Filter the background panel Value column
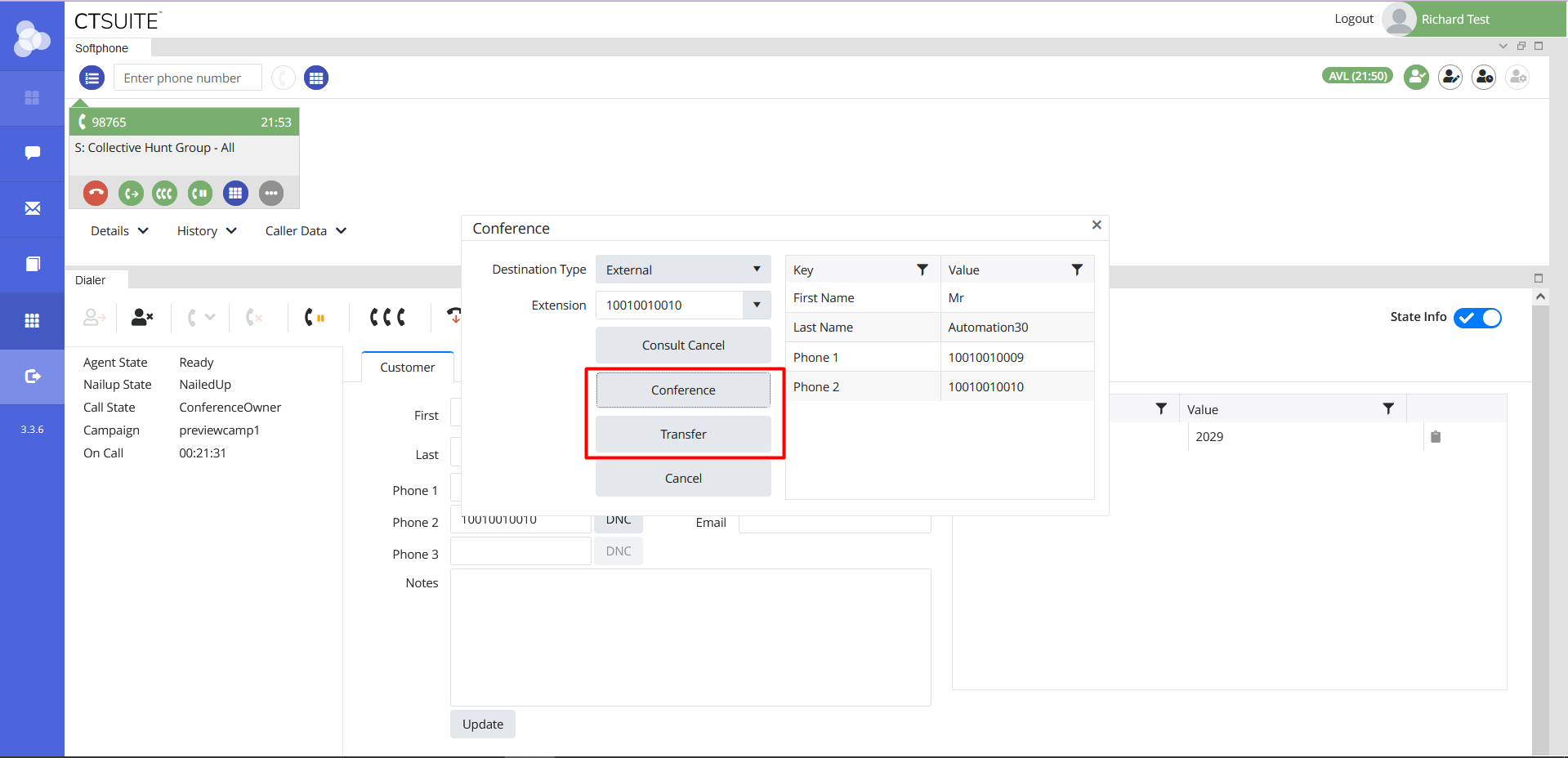 click(x=1388, y=409)
